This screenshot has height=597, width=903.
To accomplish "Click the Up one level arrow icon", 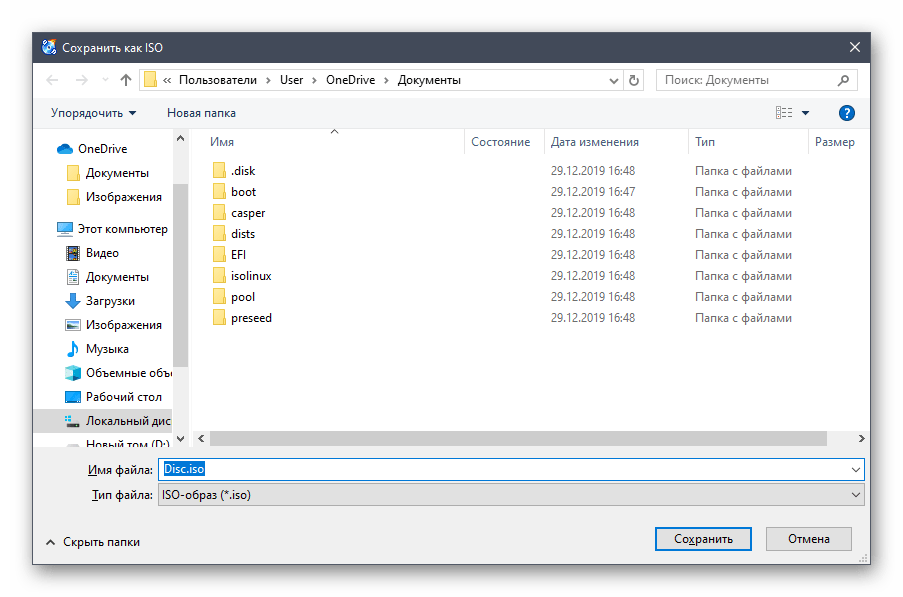I will coord(126,80).
